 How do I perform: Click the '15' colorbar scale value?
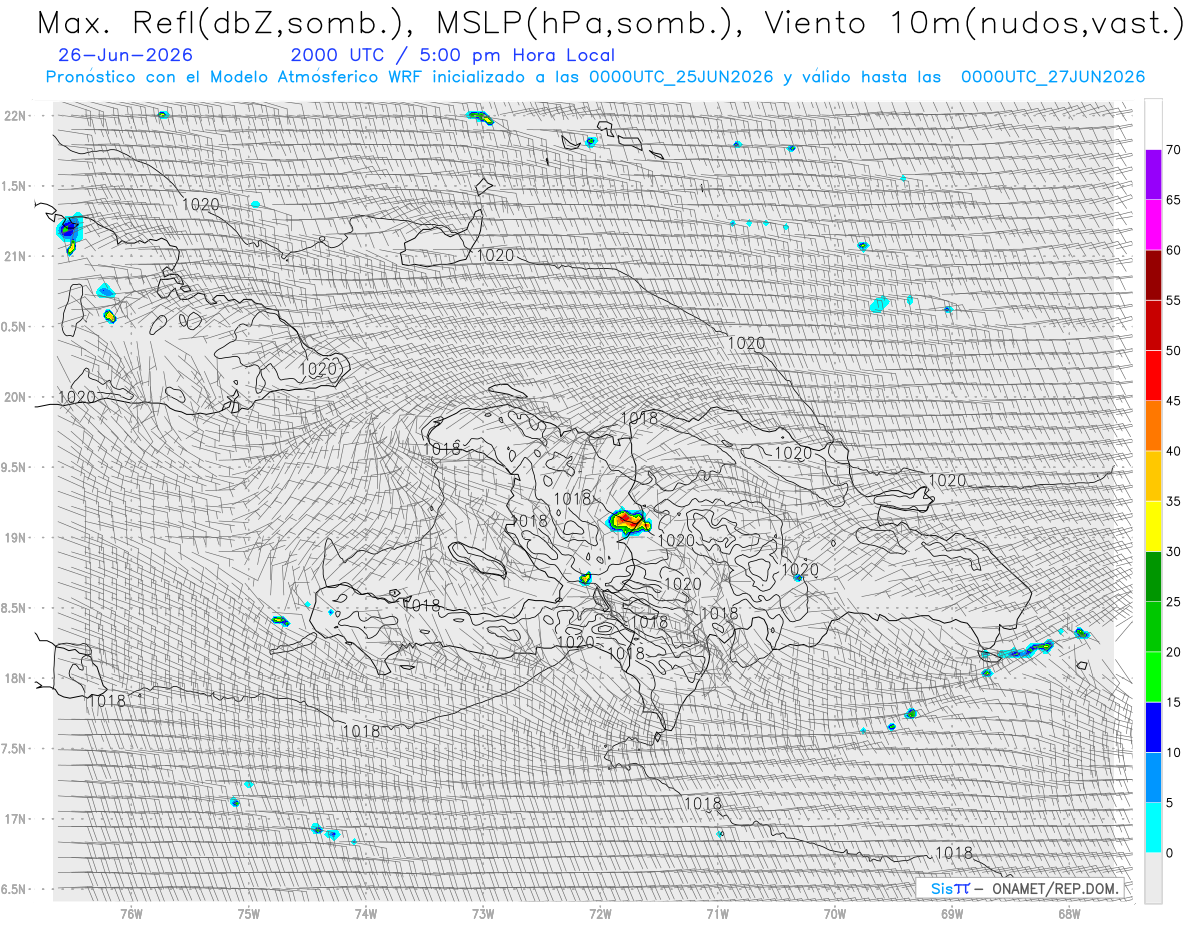tap(1174, 702)
